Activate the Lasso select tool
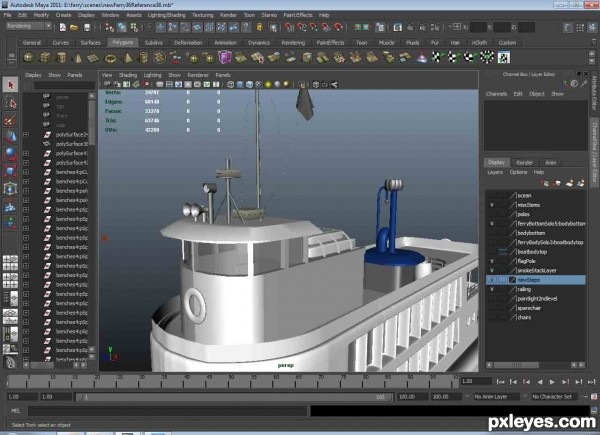600x435 pixels. (10, 102)
